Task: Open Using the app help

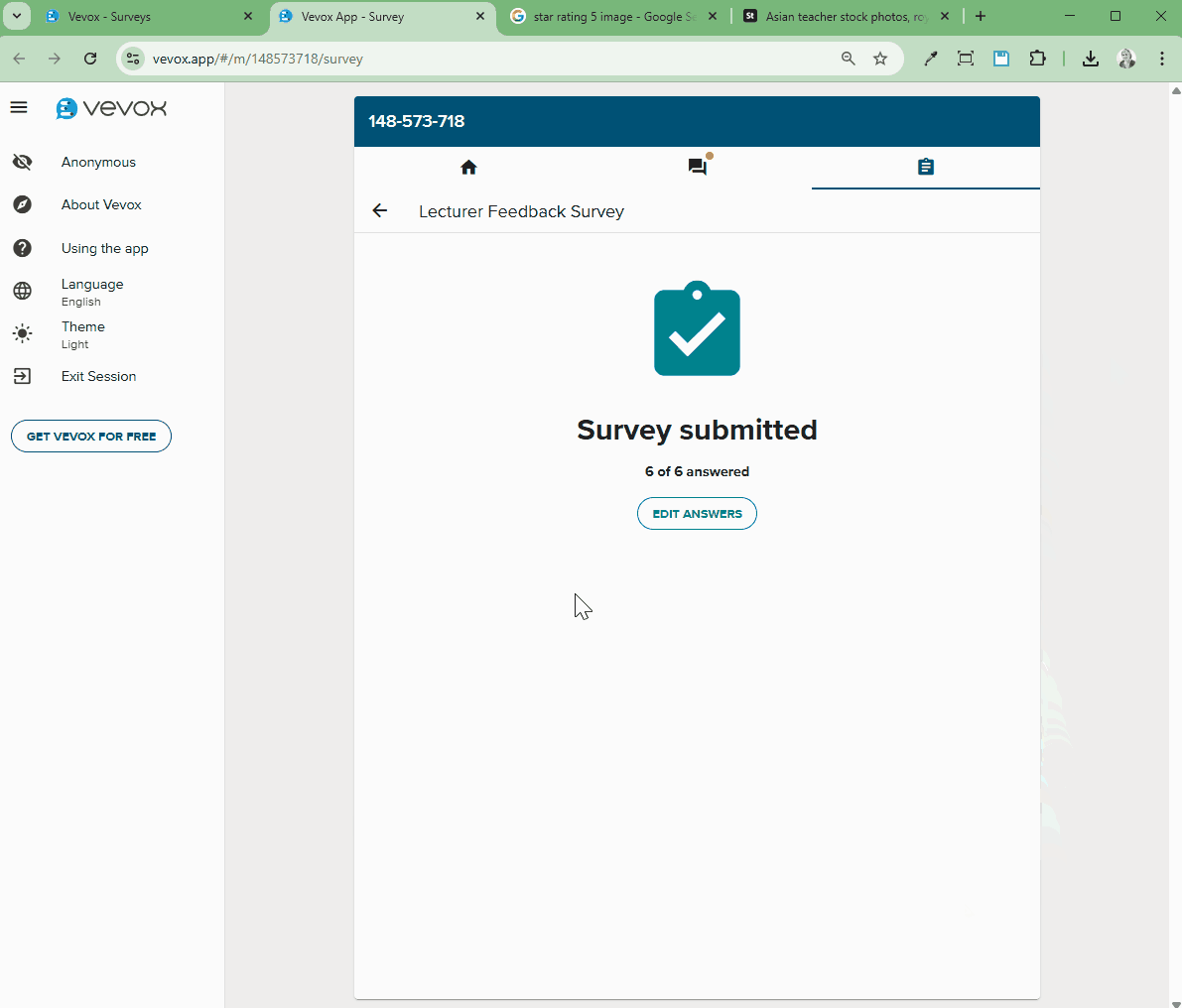Action: (104, 249)
